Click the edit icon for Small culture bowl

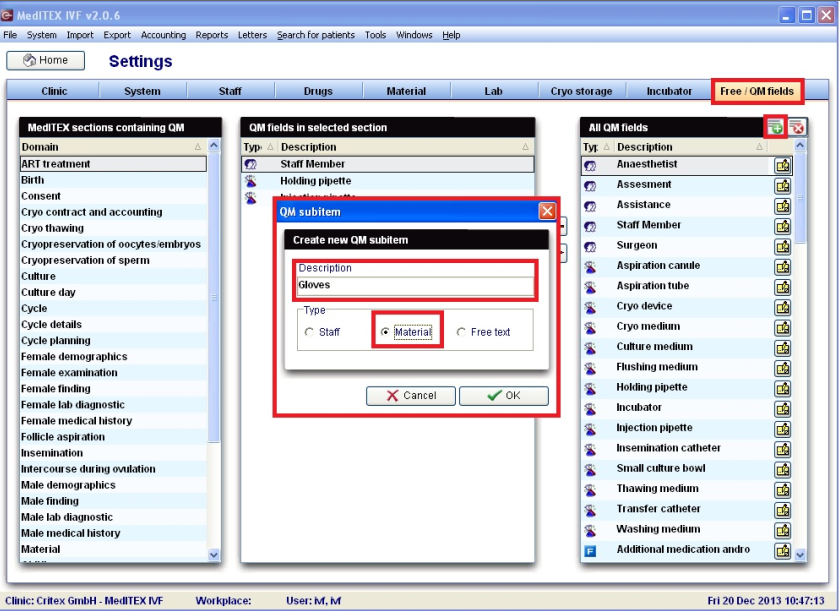click(783, 470)
